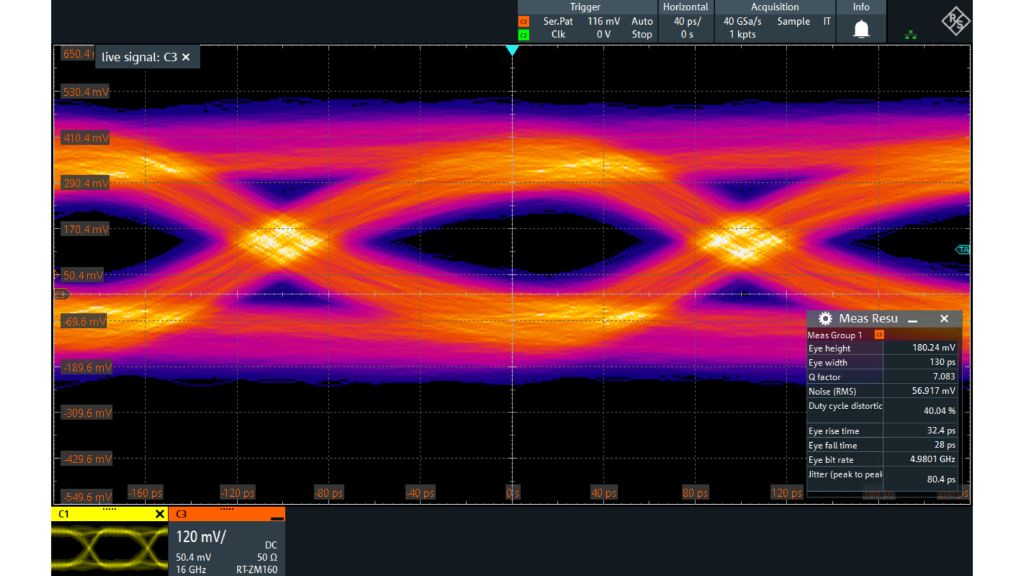This screenshot has height=576, width=1024.
Task: Select the Eye fall time label
Action: pyautogui.click(x=833, y=445)
